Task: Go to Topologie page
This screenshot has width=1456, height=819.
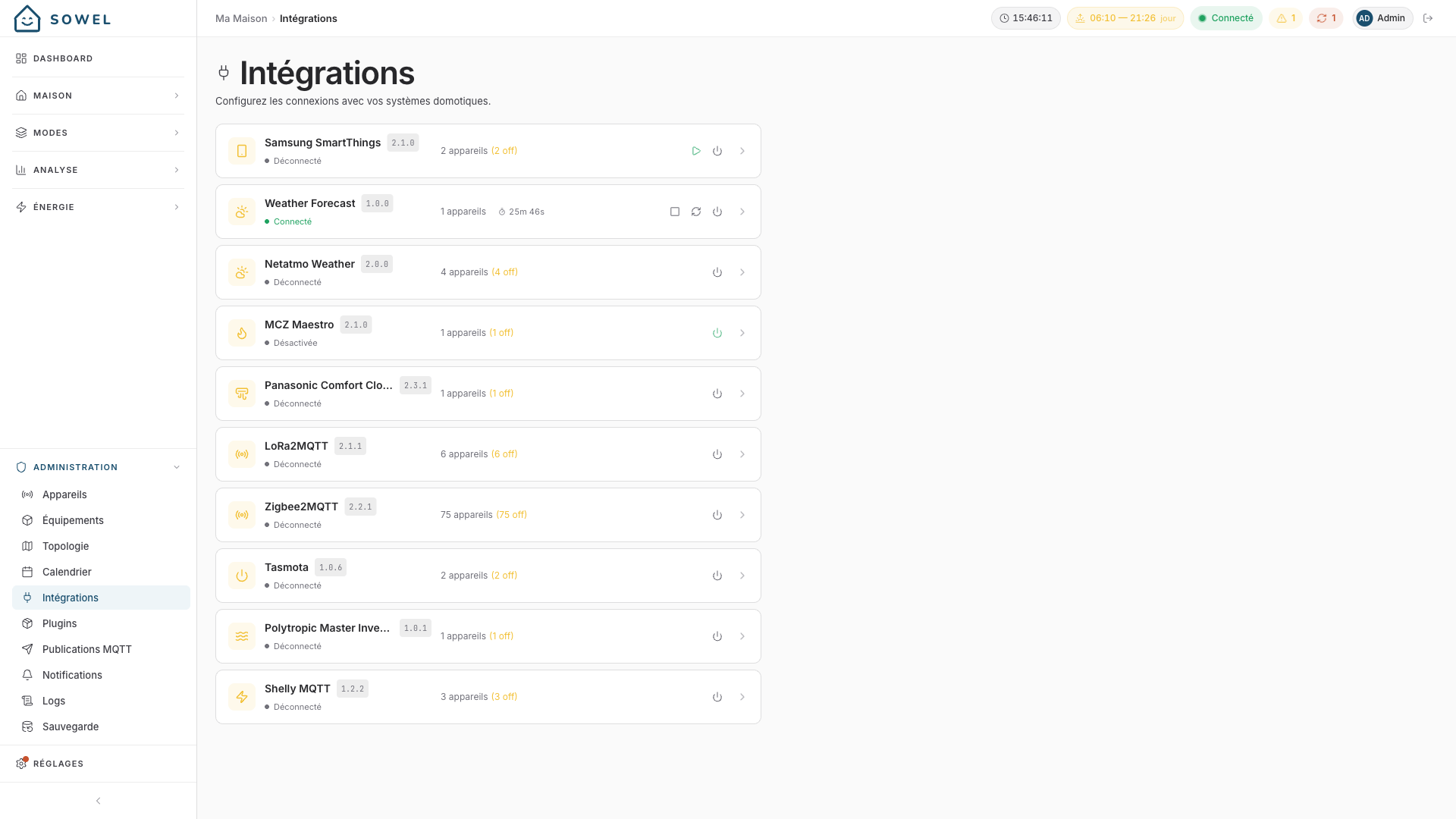Action: [x=101, y=546]
